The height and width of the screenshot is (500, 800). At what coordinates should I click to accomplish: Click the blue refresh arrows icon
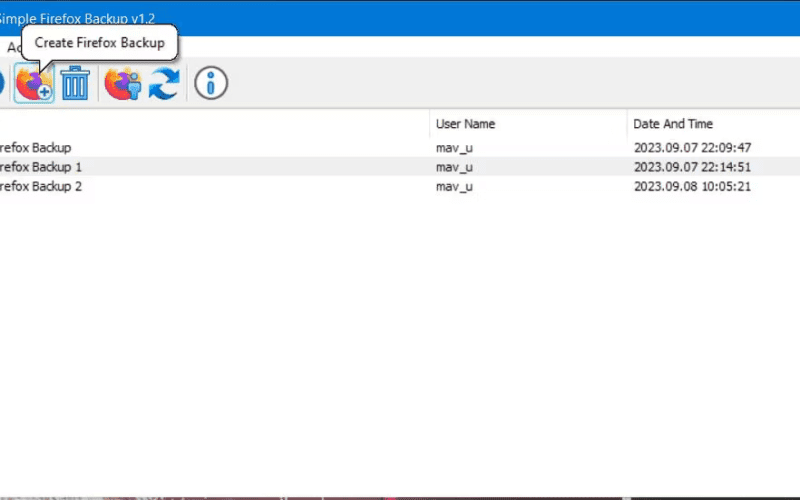(x=164, y=83)
